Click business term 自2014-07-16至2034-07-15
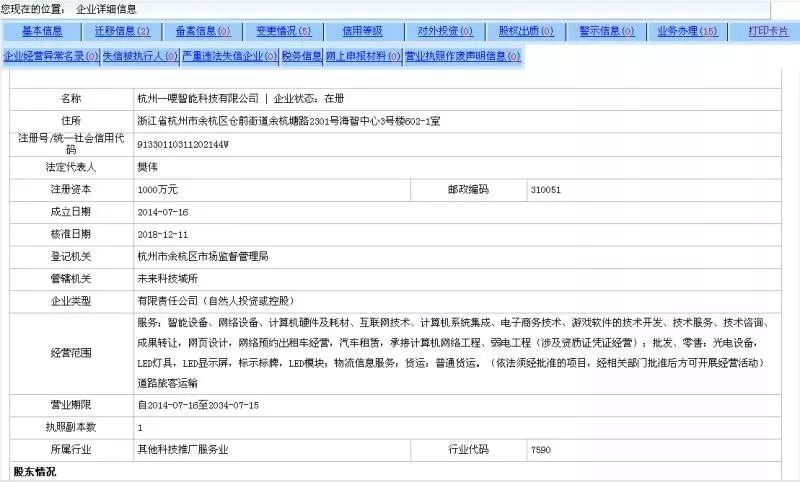This screenshot has height=482, width=800. (x=198, y=405)
